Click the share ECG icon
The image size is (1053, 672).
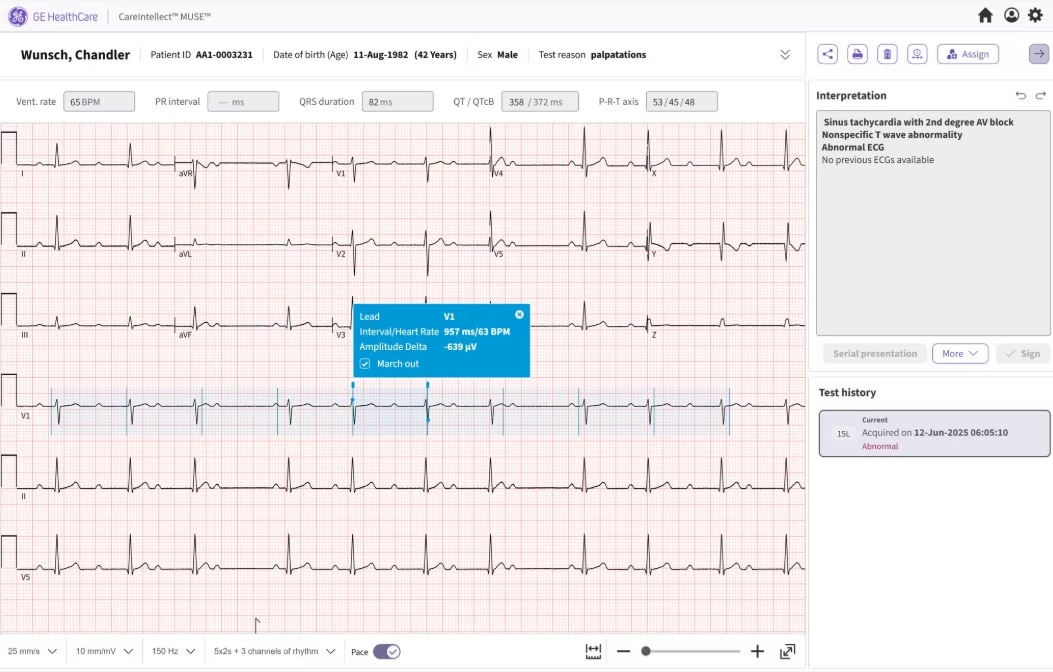tap(827, 54)
